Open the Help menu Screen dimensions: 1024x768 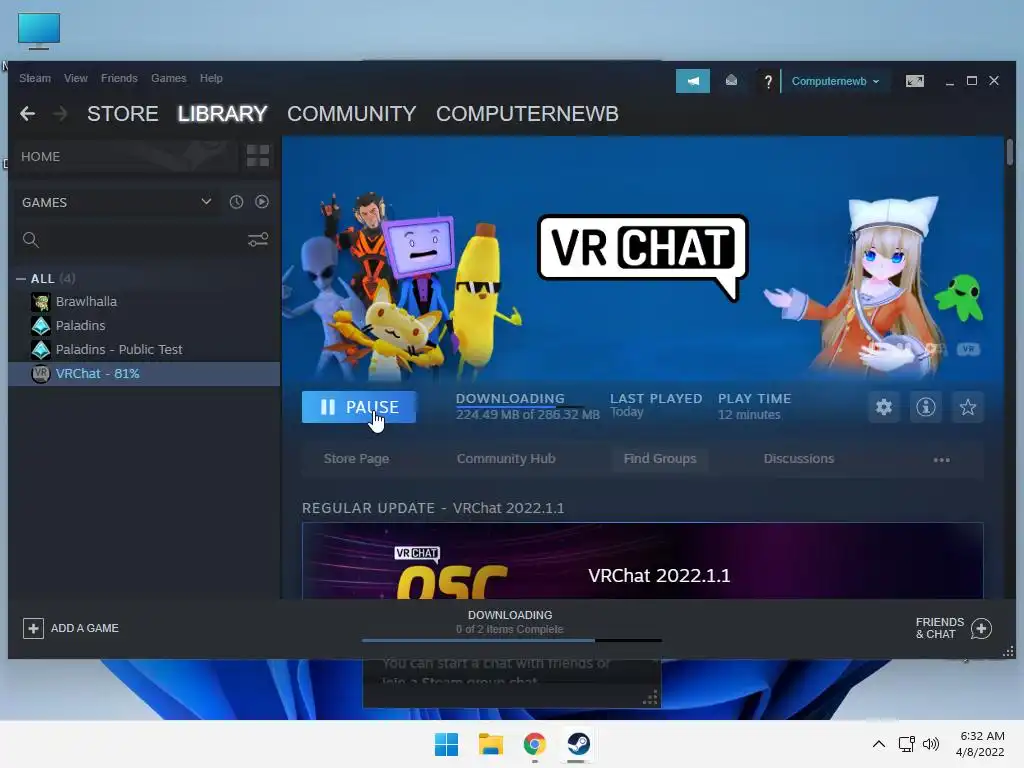coord(211,78)
